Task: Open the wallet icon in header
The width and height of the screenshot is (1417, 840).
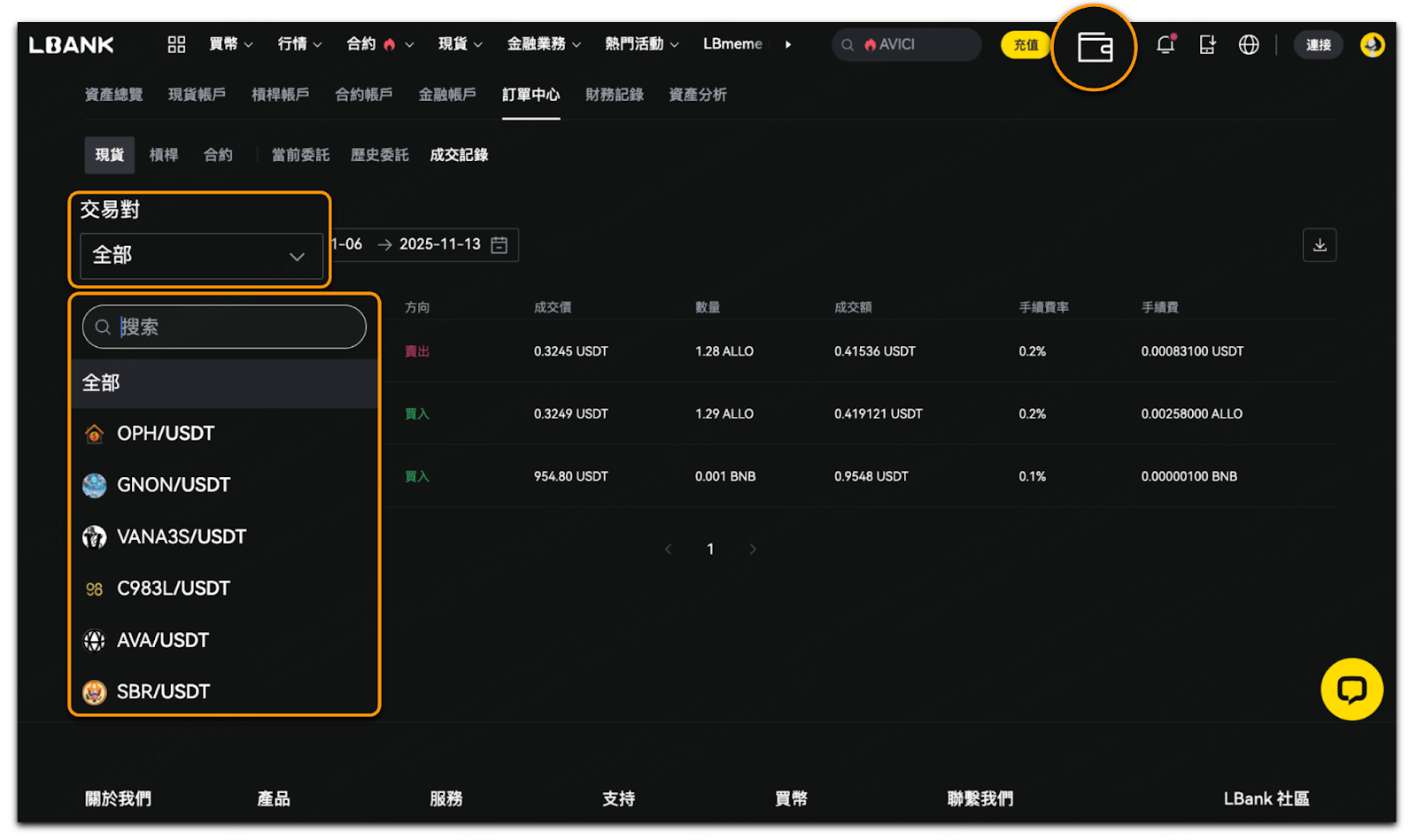Action: 1094,47
